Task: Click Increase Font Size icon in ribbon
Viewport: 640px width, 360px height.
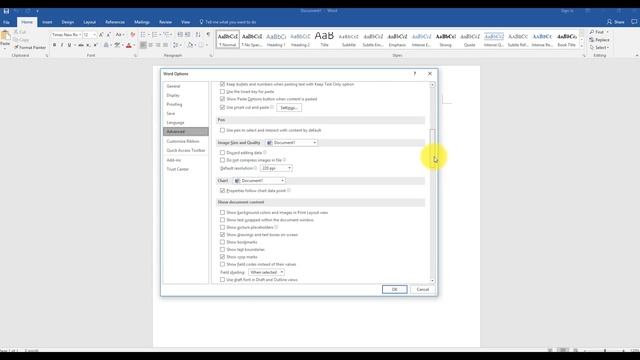Action: tap(101, 35)
